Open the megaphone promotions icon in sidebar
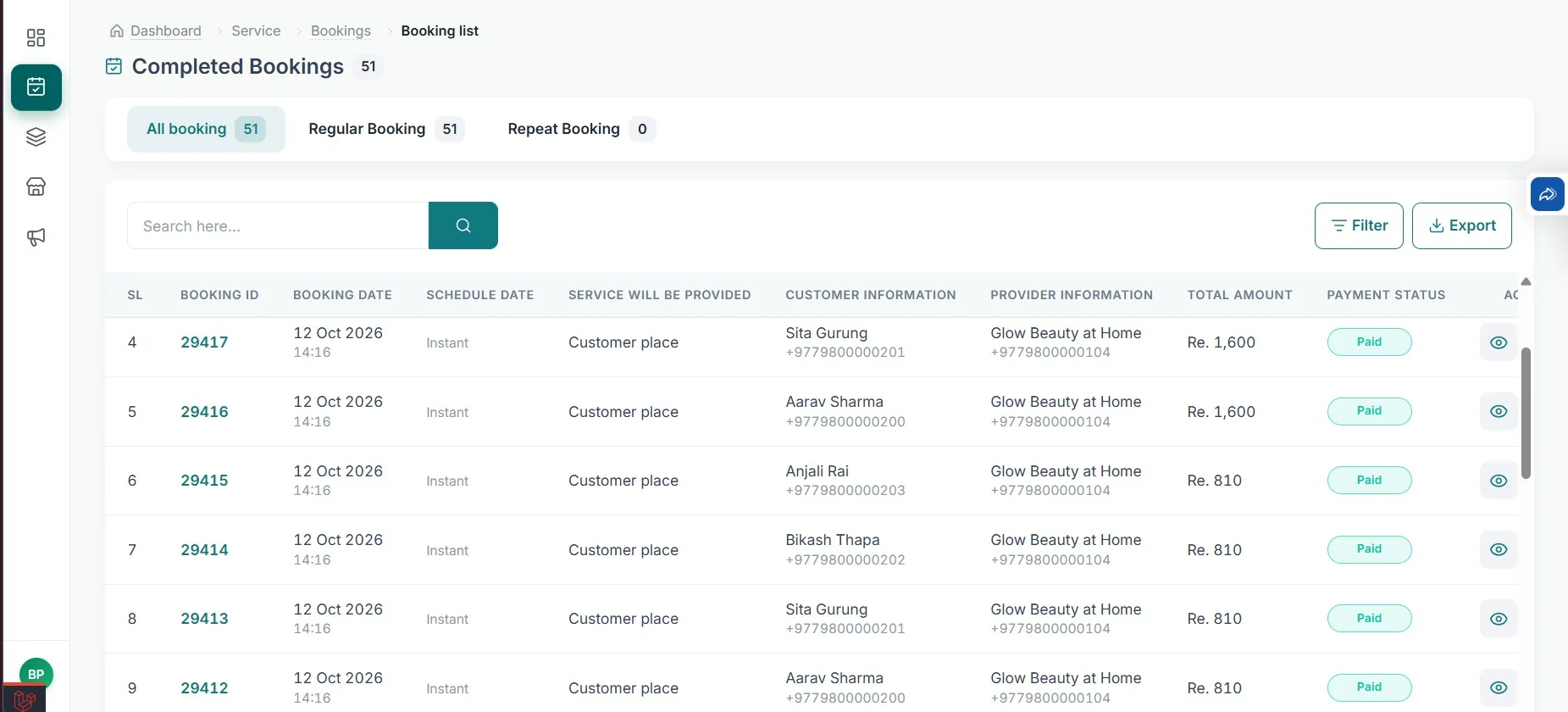Viewport: 1568px width, 712px height. 36,237
